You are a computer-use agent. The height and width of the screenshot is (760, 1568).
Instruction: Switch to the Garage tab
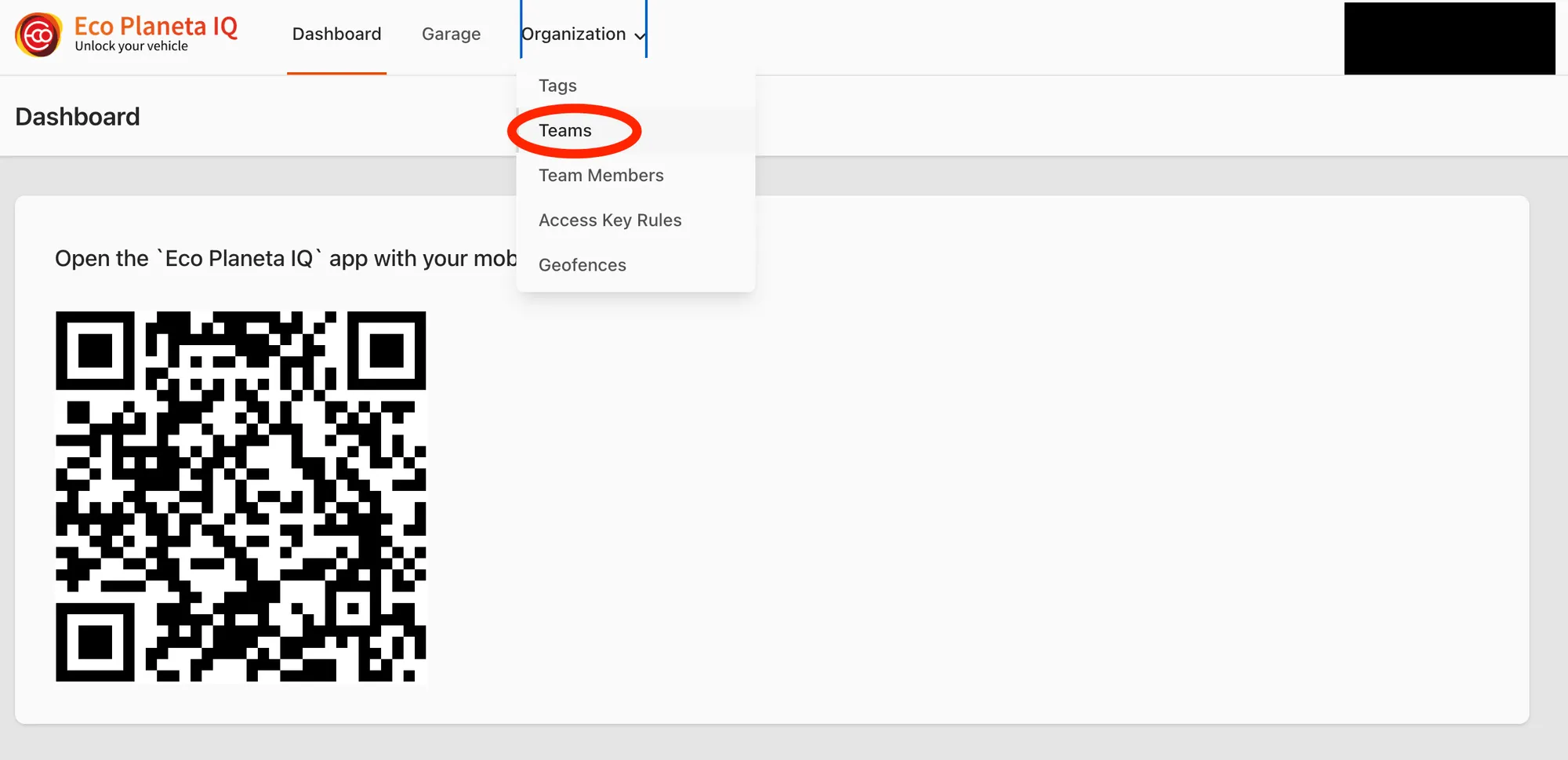click(x=451, y=35)
